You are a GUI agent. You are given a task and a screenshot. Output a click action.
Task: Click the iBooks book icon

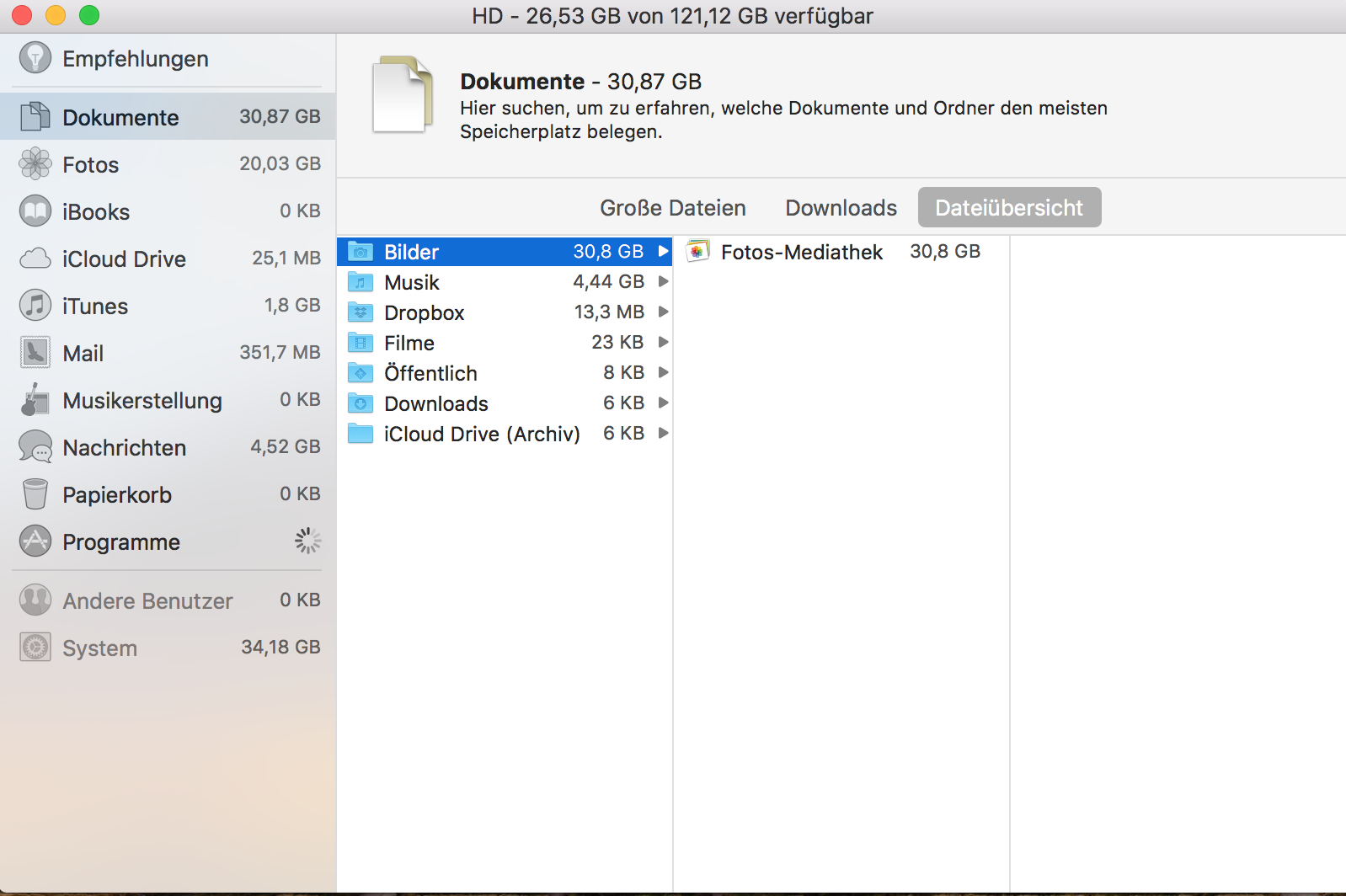35,211
